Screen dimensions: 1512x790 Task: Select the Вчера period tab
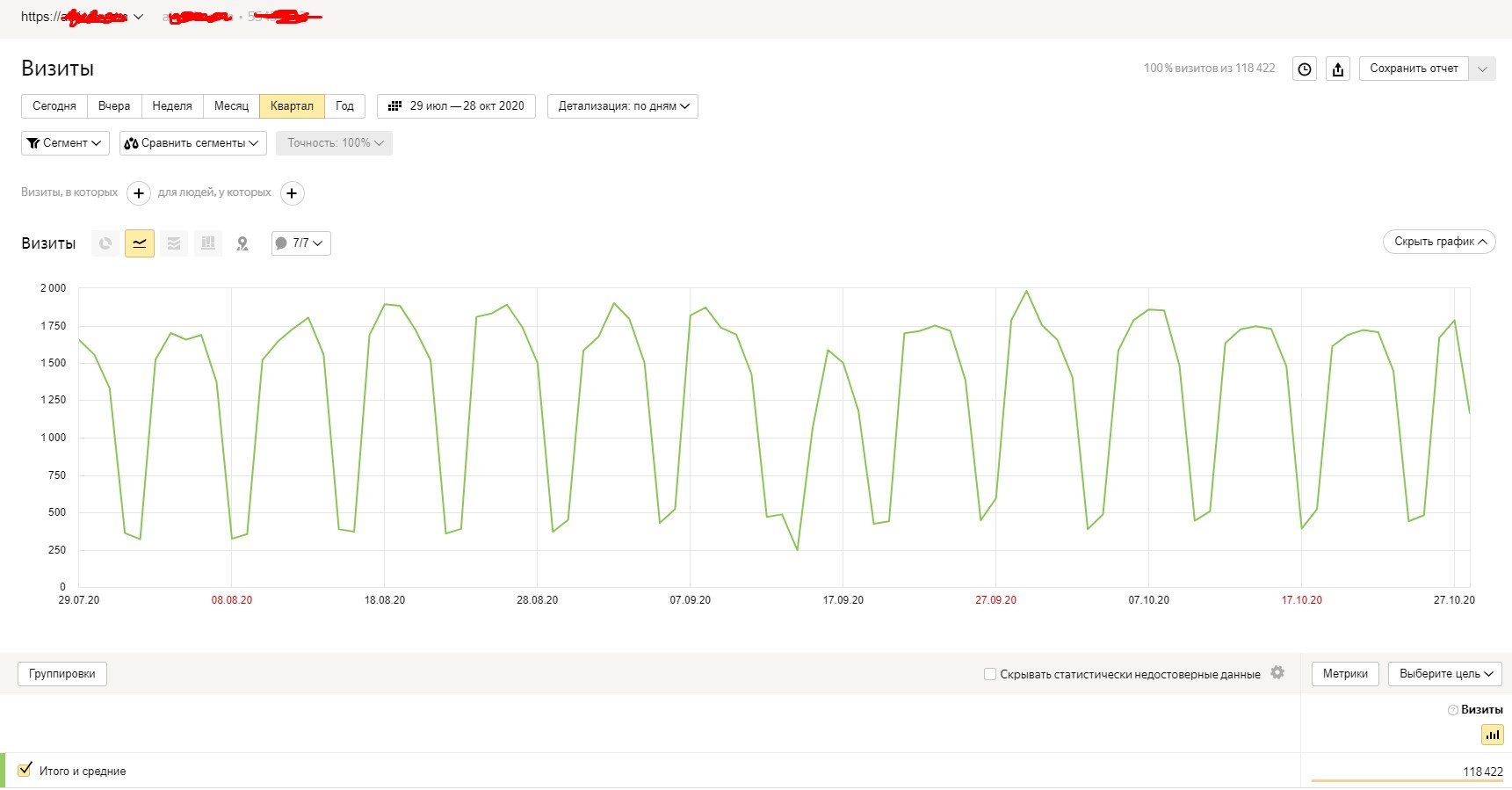click(114, 106)
